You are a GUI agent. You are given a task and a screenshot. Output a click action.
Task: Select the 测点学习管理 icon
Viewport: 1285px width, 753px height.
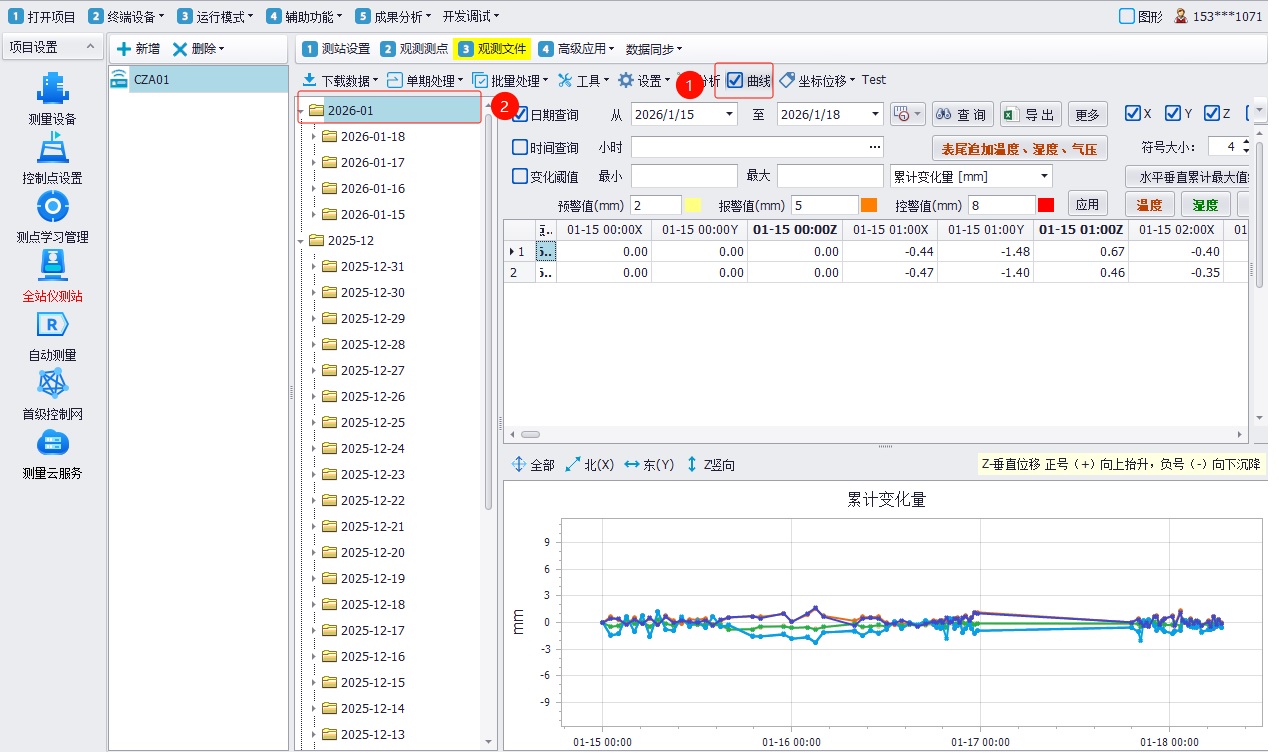52,207
